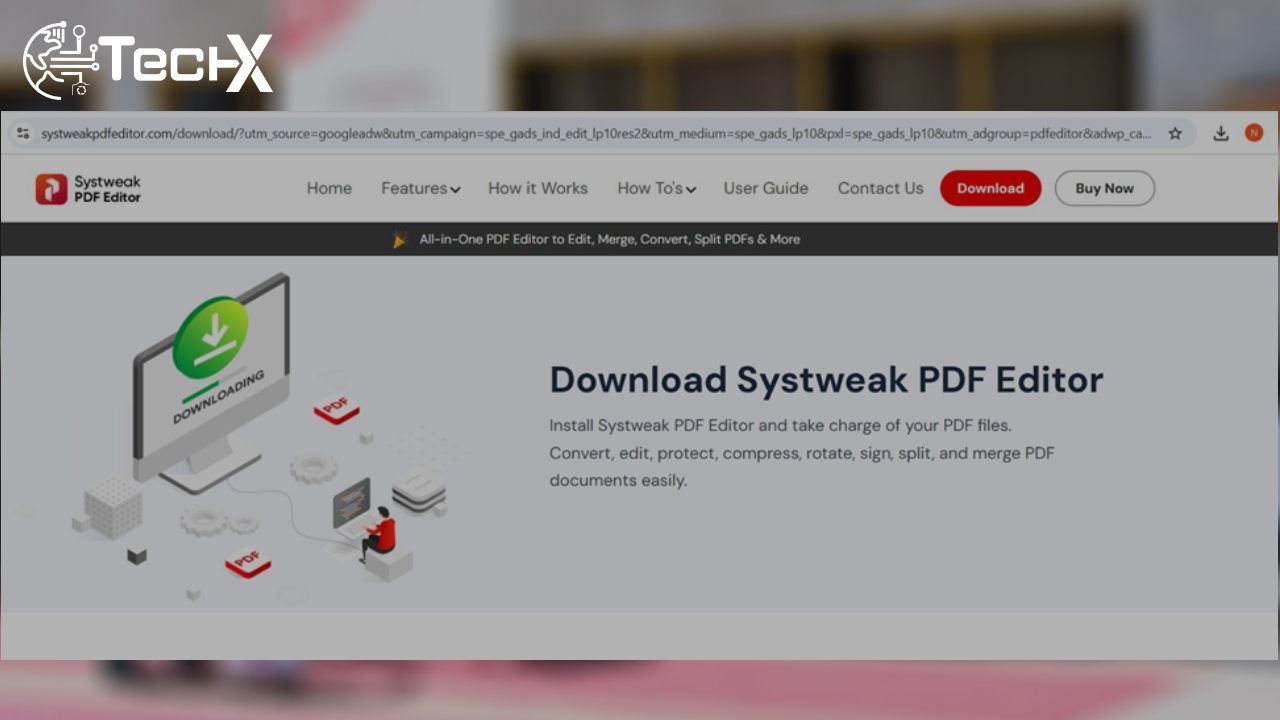
Task: Open the How it Works page
Action: coord(538,189)
